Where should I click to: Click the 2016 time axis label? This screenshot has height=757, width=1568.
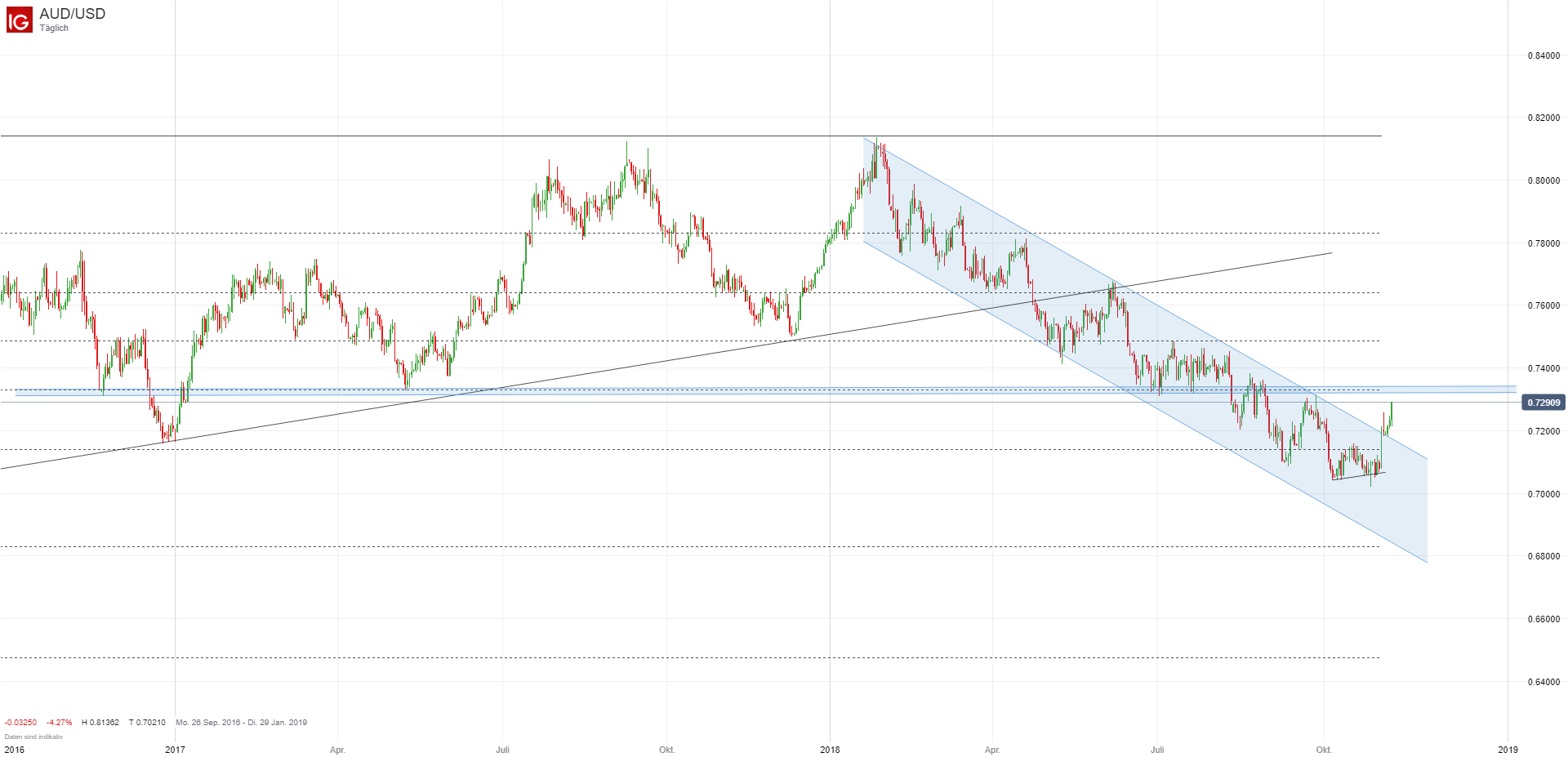point(14,750)
